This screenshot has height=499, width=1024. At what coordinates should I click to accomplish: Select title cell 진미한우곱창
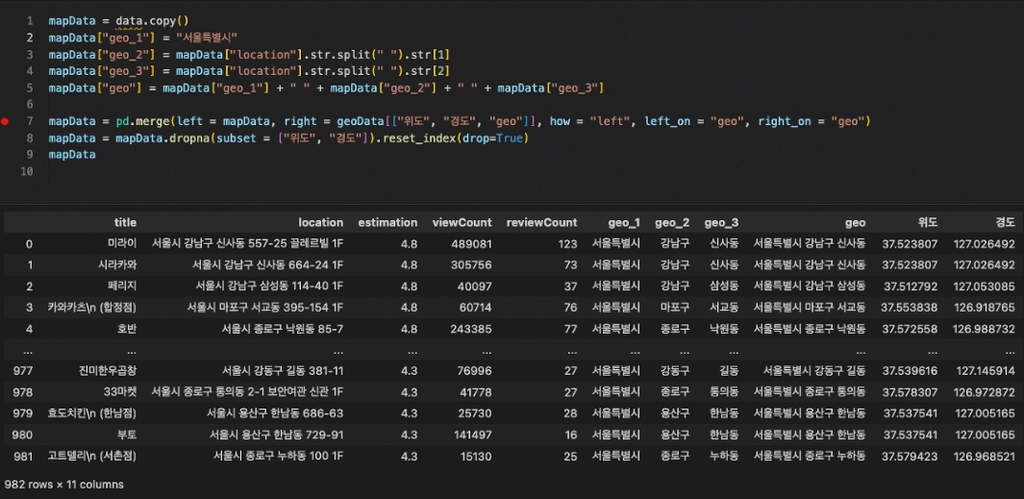(x=108, y=371)
